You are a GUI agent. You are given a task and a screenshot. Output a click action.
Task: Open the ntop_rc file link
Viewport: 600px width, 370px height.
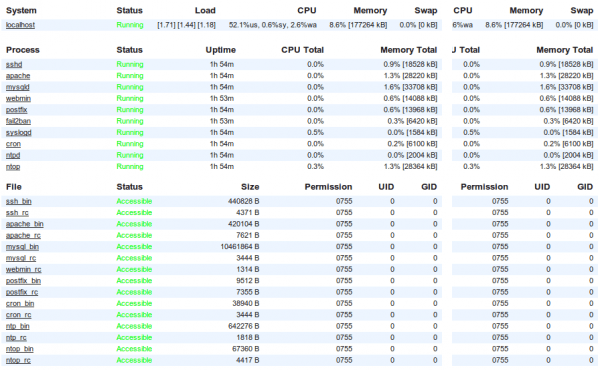pyautogui.click(x=18, y=361)
